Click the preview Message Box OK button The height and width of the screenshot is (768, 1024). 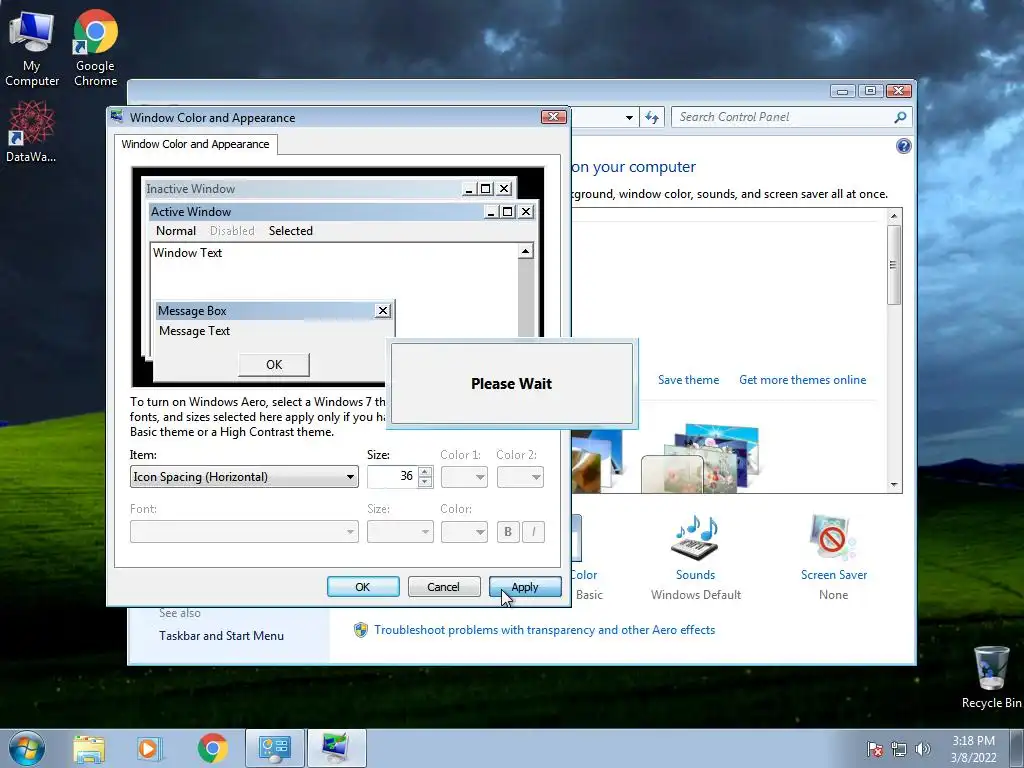coord(274,364)
